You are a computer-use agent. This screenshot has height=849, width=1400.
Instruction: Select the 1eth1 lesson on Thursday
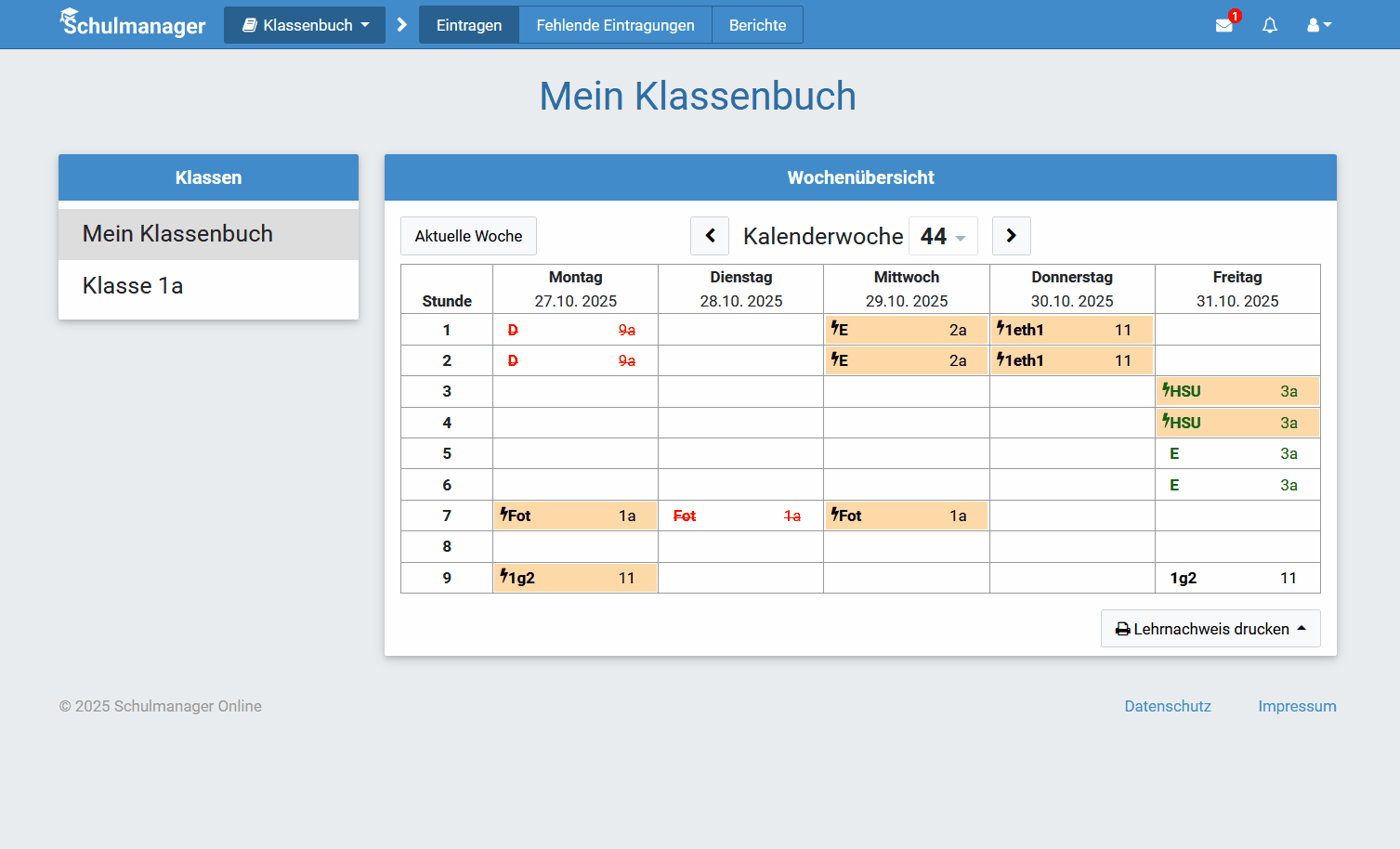[1071, 329]
